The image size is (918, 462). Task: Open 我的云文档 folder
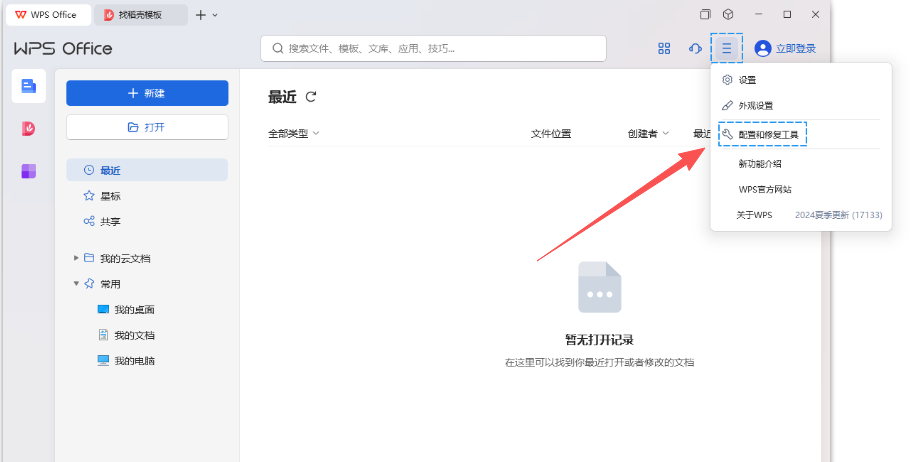point(125,258)
